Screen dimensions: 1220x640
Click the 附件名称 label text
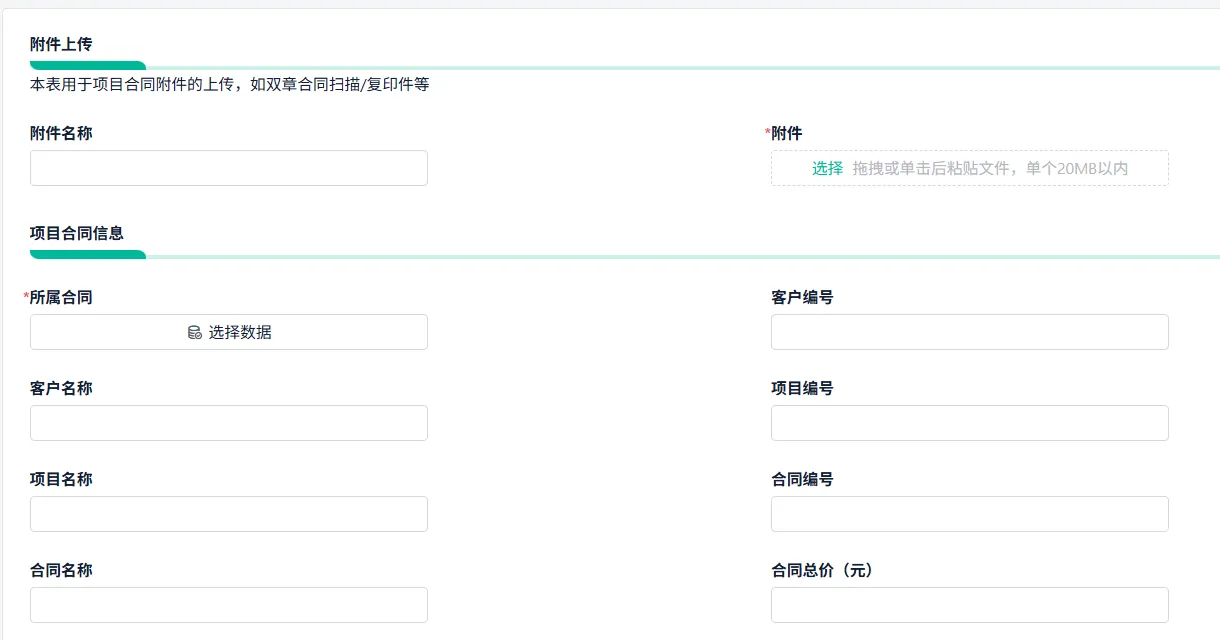click(61, 133)
